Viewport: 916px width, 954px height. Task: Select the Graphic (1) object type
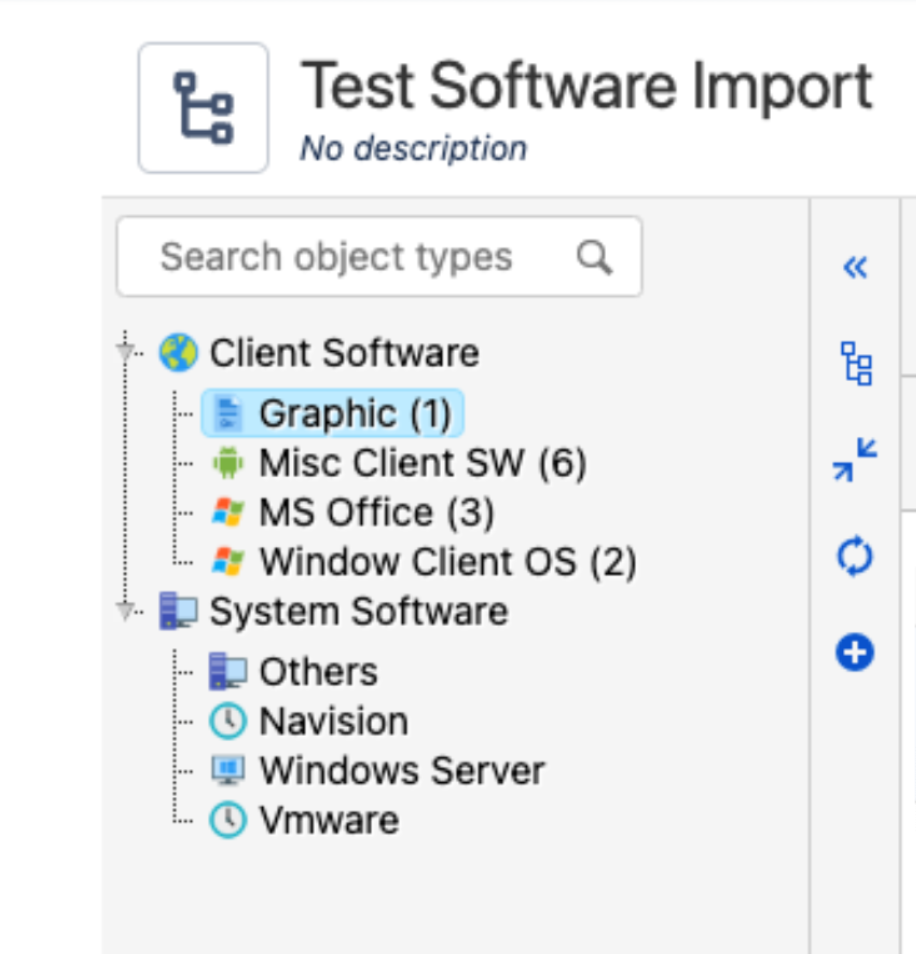pyautogui.click(x=333, y=413)
